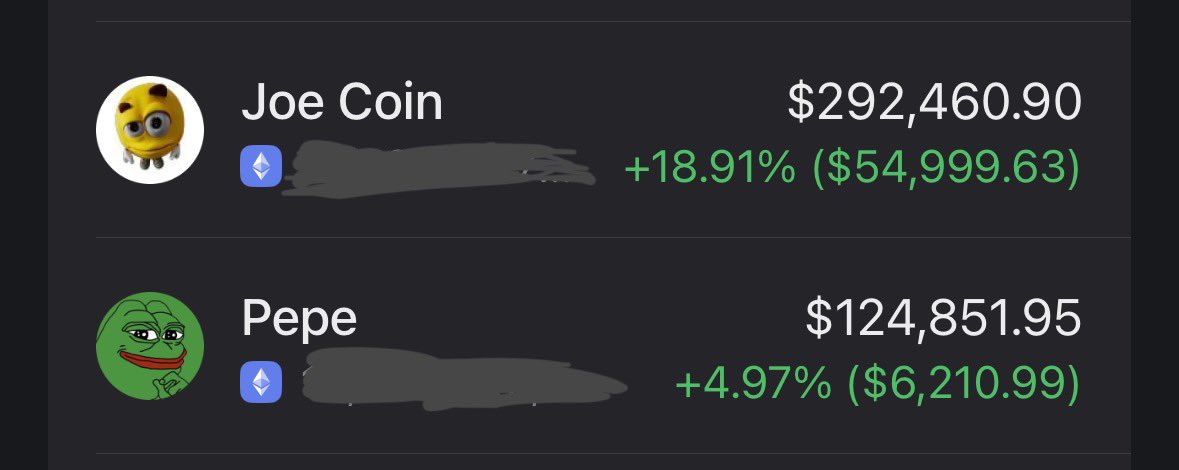Viewport: 1179px width, 470px height.
Task: Tap the ($54,999.63) profit amount
Action: (x=946, y=167)
